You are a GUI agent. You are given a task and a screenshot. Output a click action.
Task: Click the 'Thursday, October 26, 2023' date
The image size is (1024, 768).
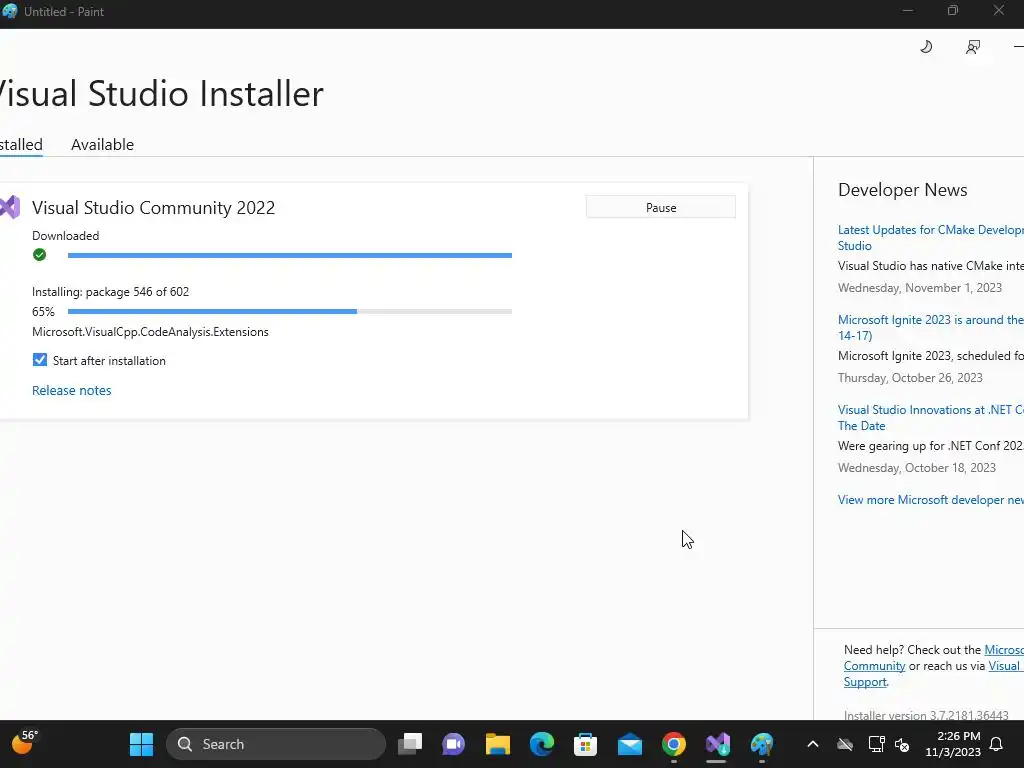pyautogui.click(x=910, y=378)
